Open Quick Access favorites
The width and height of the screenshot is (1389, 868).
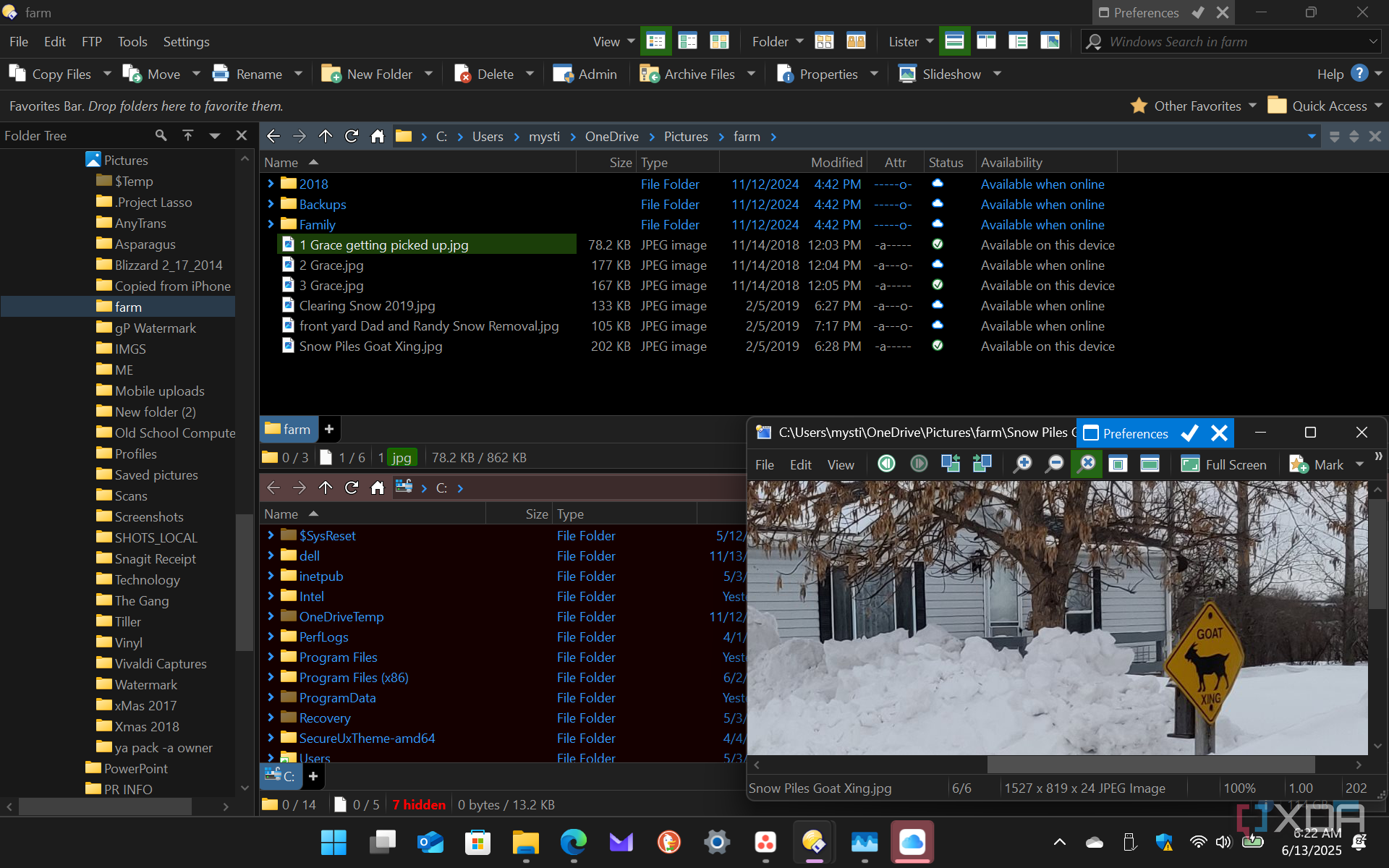click(1324, 106)
